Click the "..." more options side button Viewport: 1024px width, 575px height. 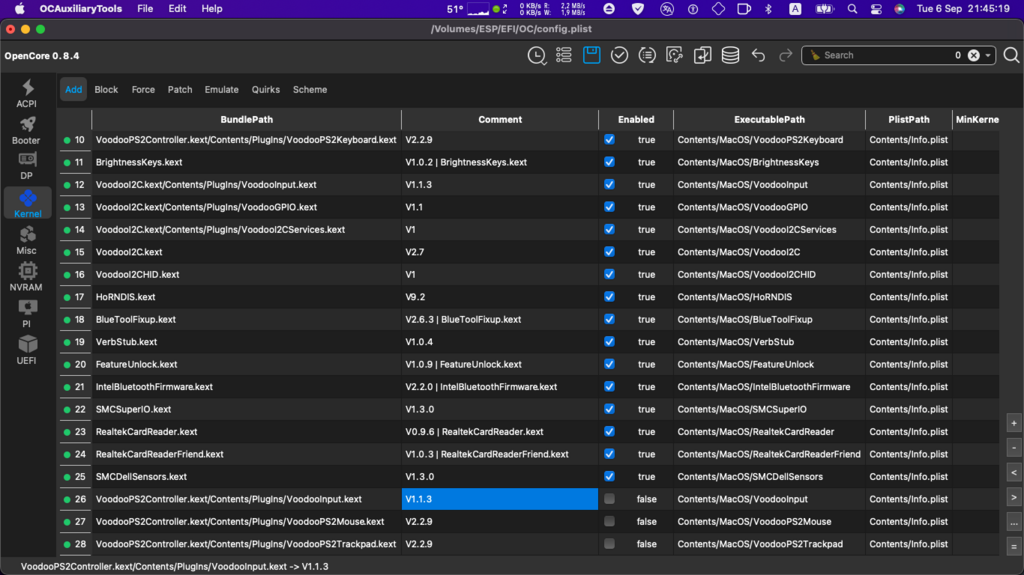[1014, 522]
